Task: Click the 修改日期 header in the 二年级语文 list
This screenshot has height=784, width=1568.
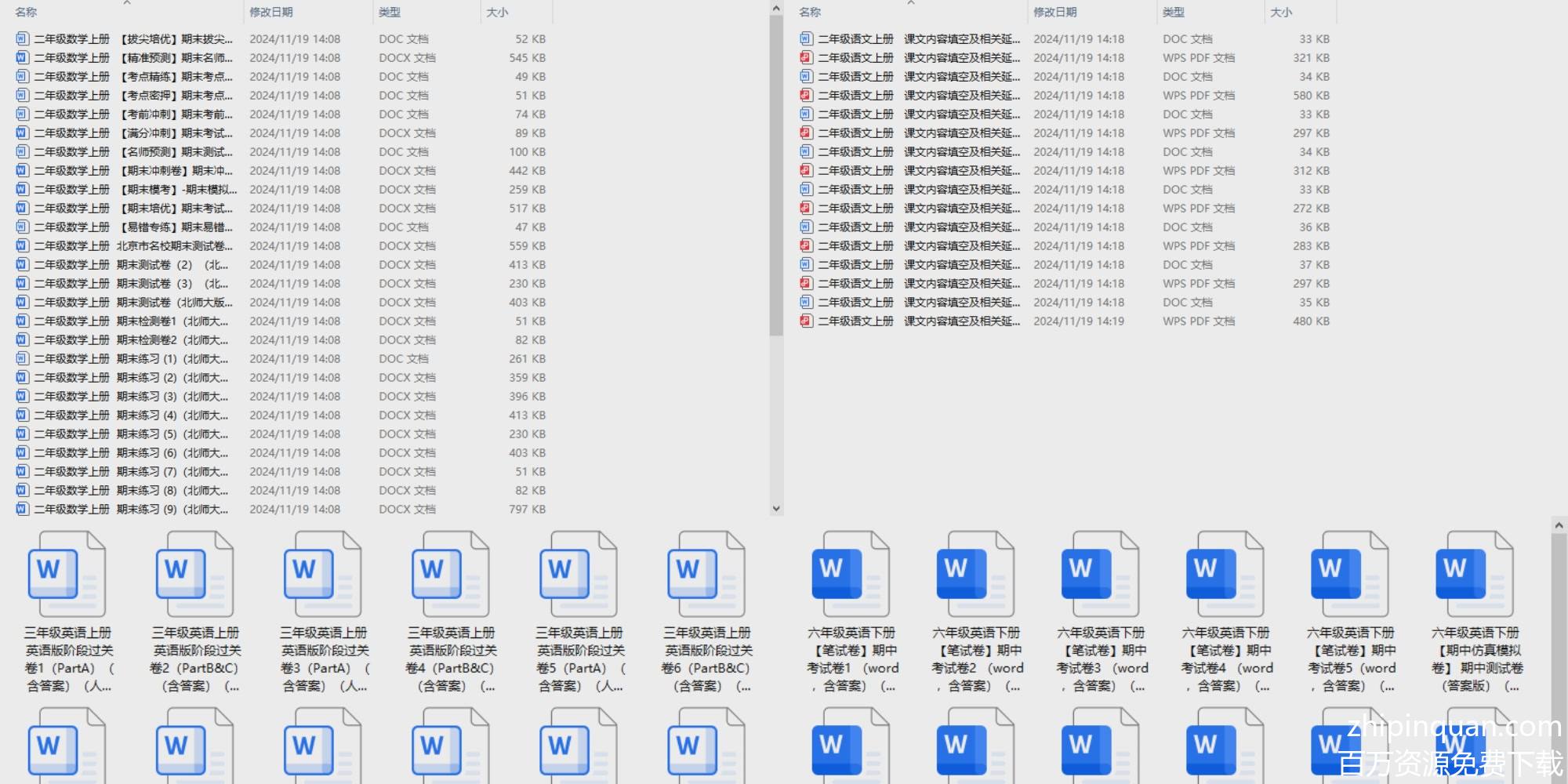Action: (1055, 12)
